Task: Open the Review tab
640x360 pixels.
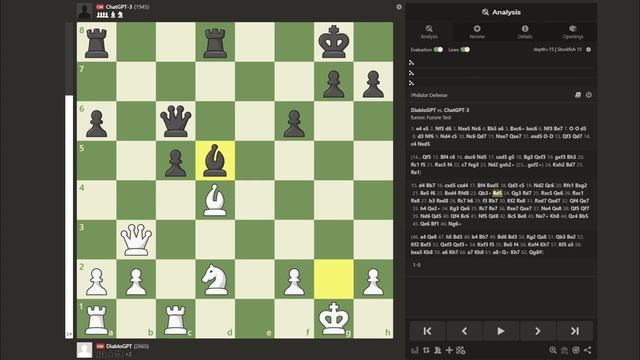Action: (477, 32)
